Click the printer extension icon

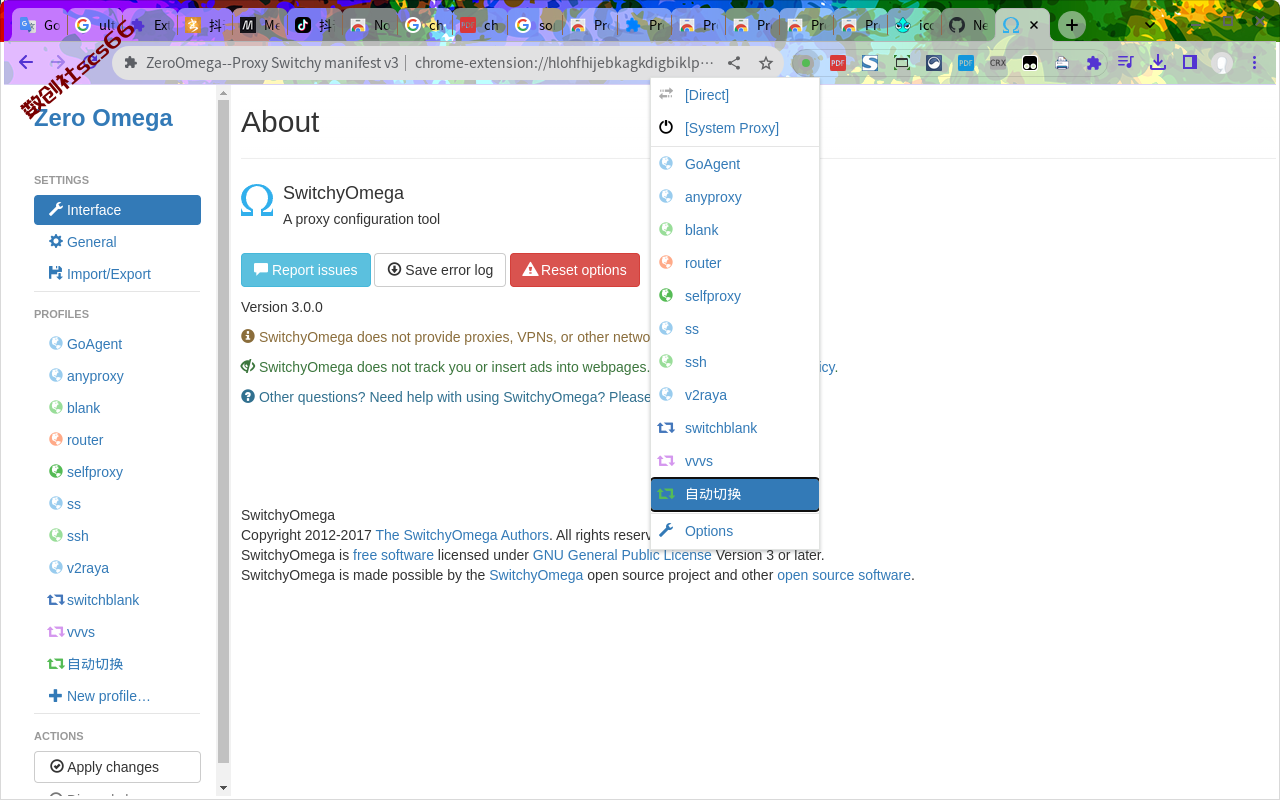point(1062,63)
